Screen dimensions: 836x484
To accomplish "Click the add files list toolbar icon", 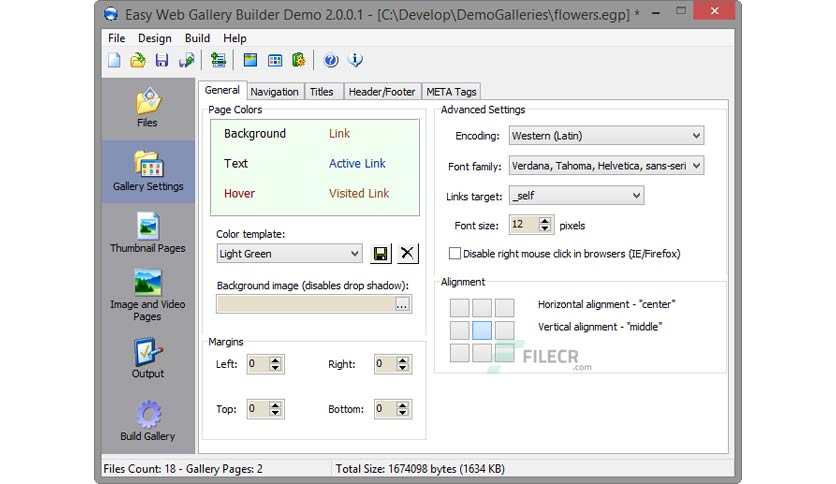I will pos(218,60).
